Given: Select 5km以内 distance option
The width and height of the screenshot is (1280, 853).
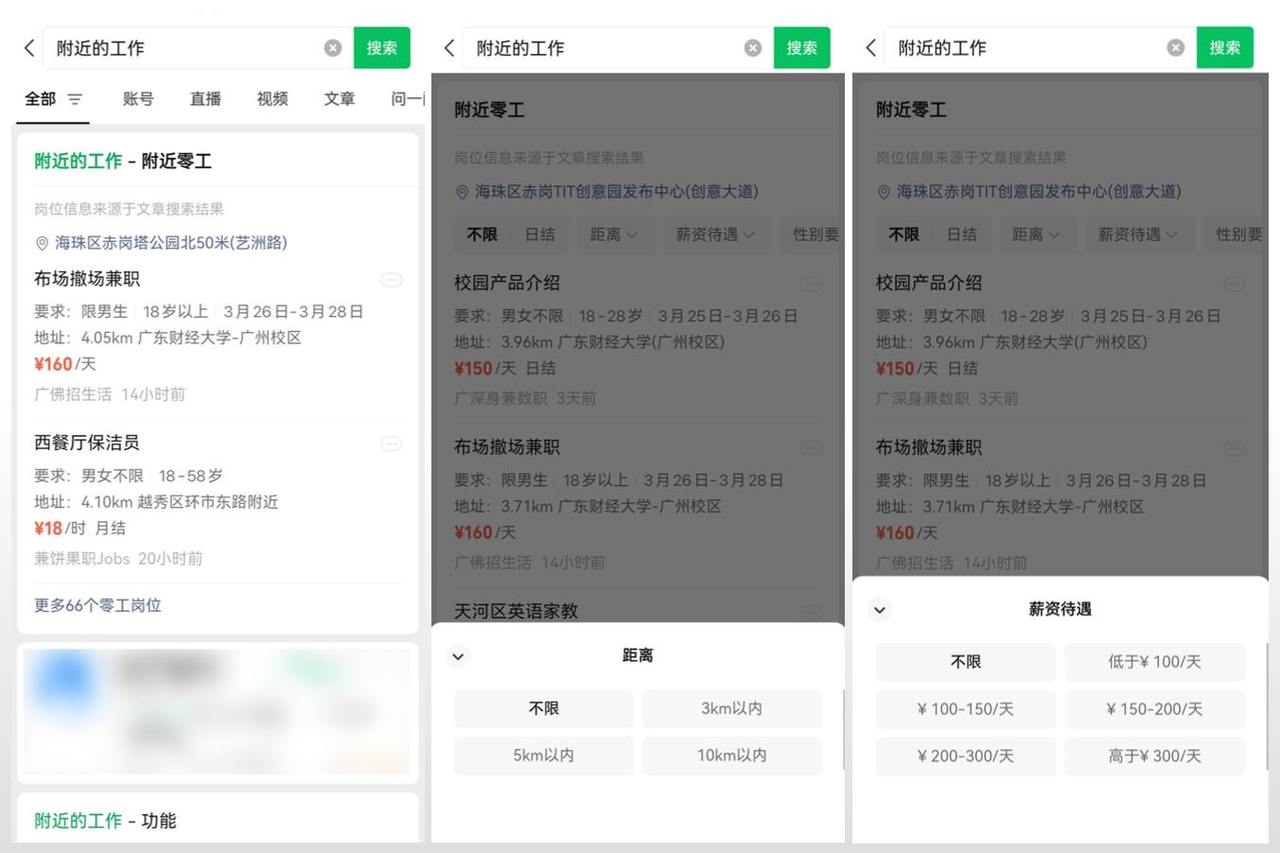Looking at the screenshot, I should [x=544, y=755].
